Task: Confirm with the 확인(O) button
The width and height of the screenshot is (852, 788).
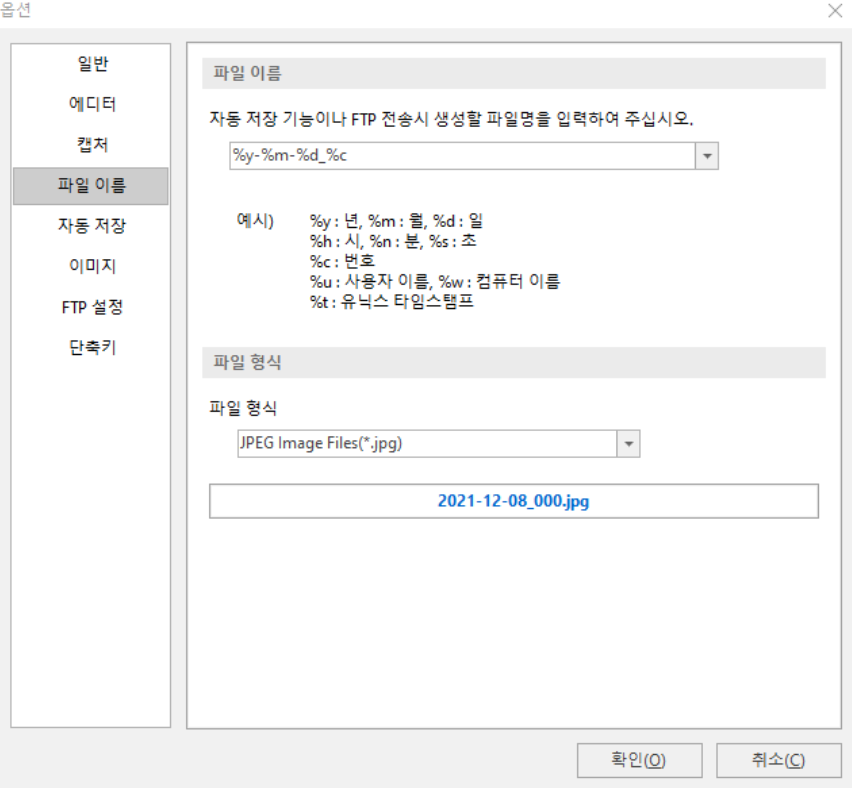Action: click(639, 760)
